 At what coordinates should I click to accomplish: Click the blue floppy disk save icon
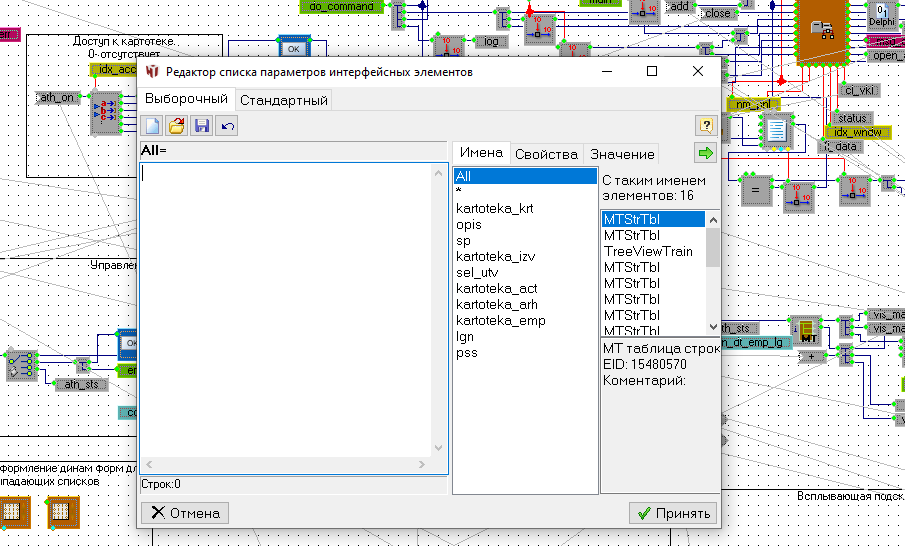pos(202,125)
